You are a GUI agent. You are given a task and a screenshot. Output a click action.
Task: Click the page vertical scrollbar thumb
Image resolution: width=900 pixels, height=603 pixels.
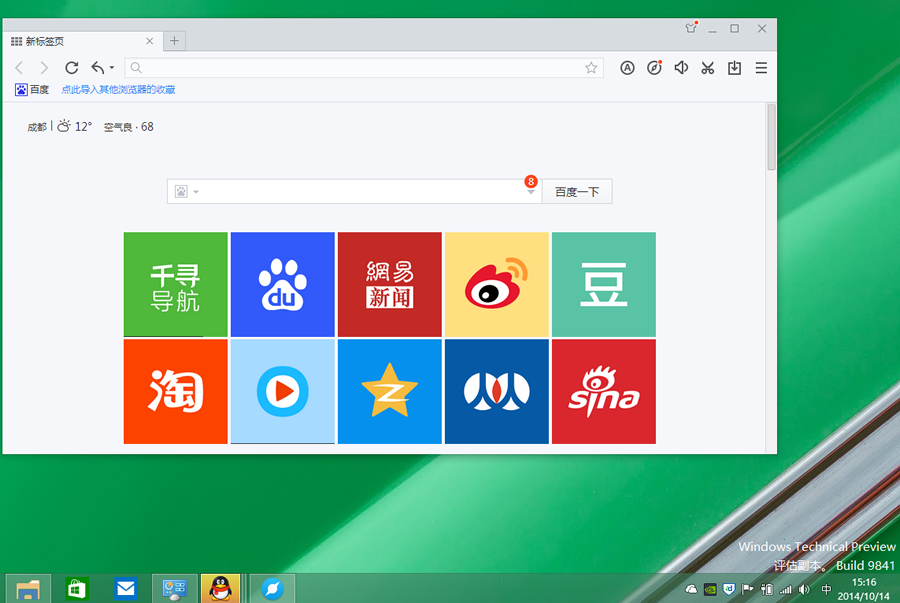pos(771,136)
